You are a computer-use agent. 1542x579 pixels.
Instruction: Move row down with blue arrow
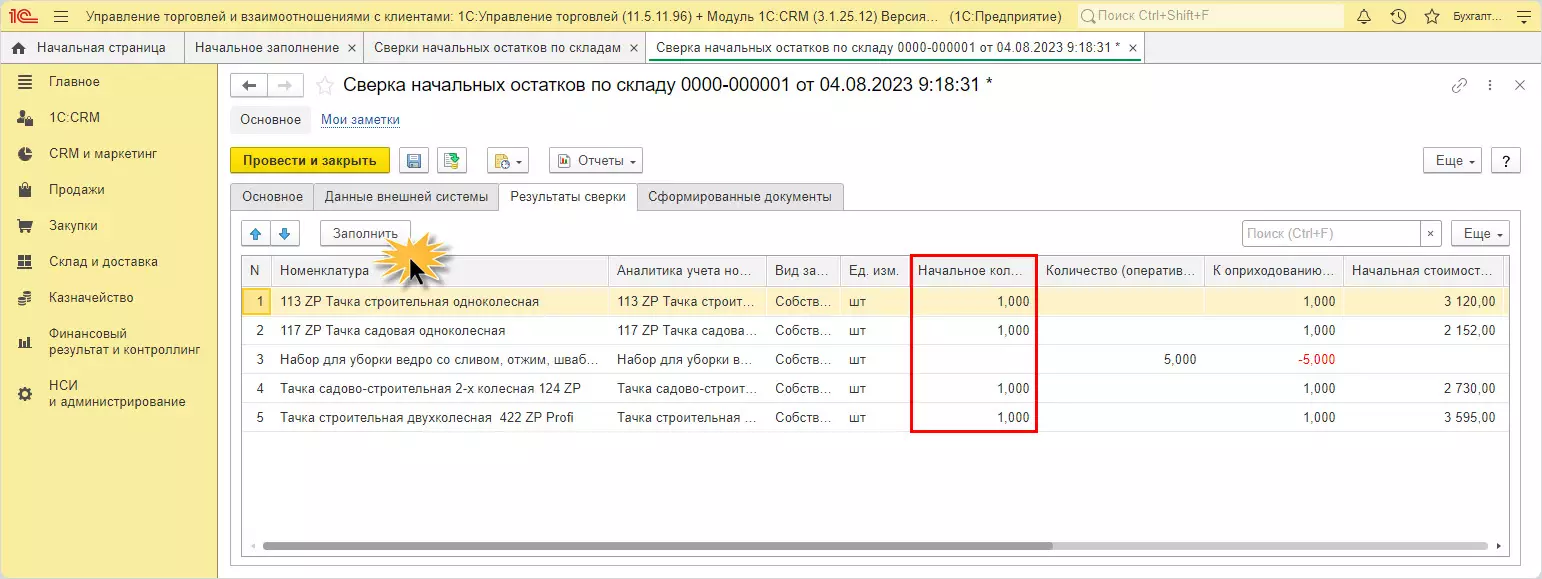coord(285,233)
